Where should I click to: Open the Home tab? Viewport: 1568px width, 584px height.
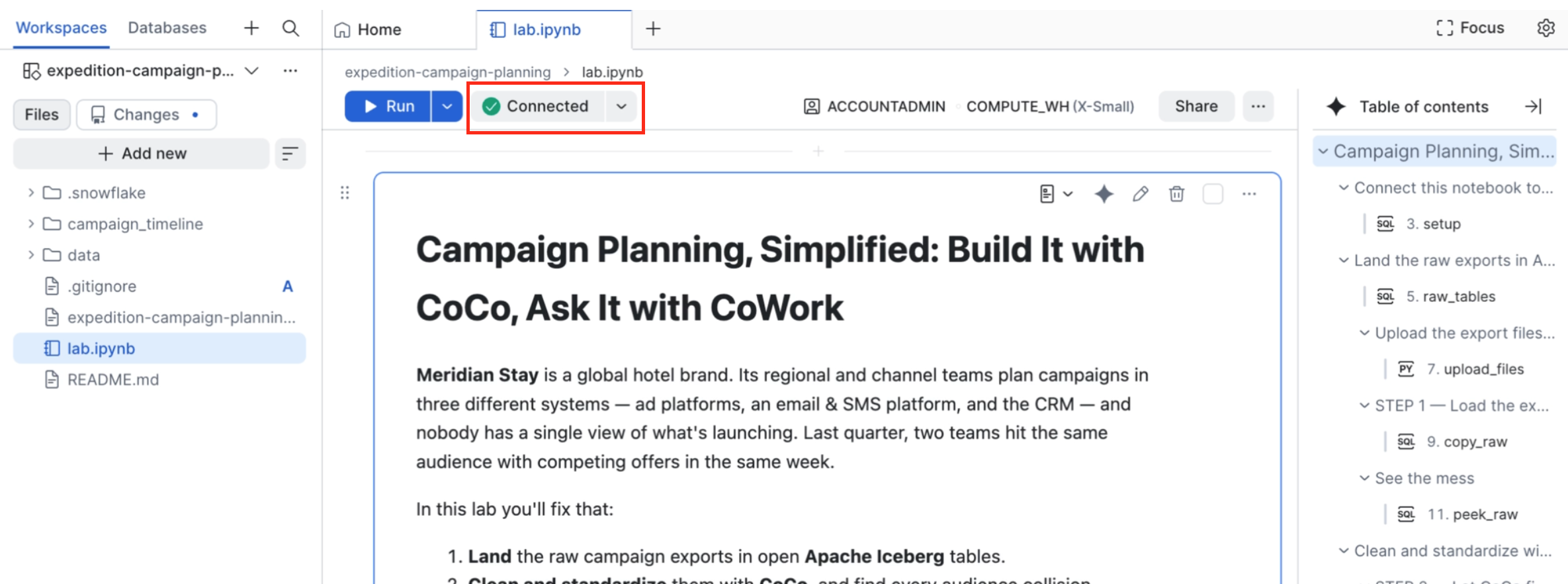coord(368,30)
